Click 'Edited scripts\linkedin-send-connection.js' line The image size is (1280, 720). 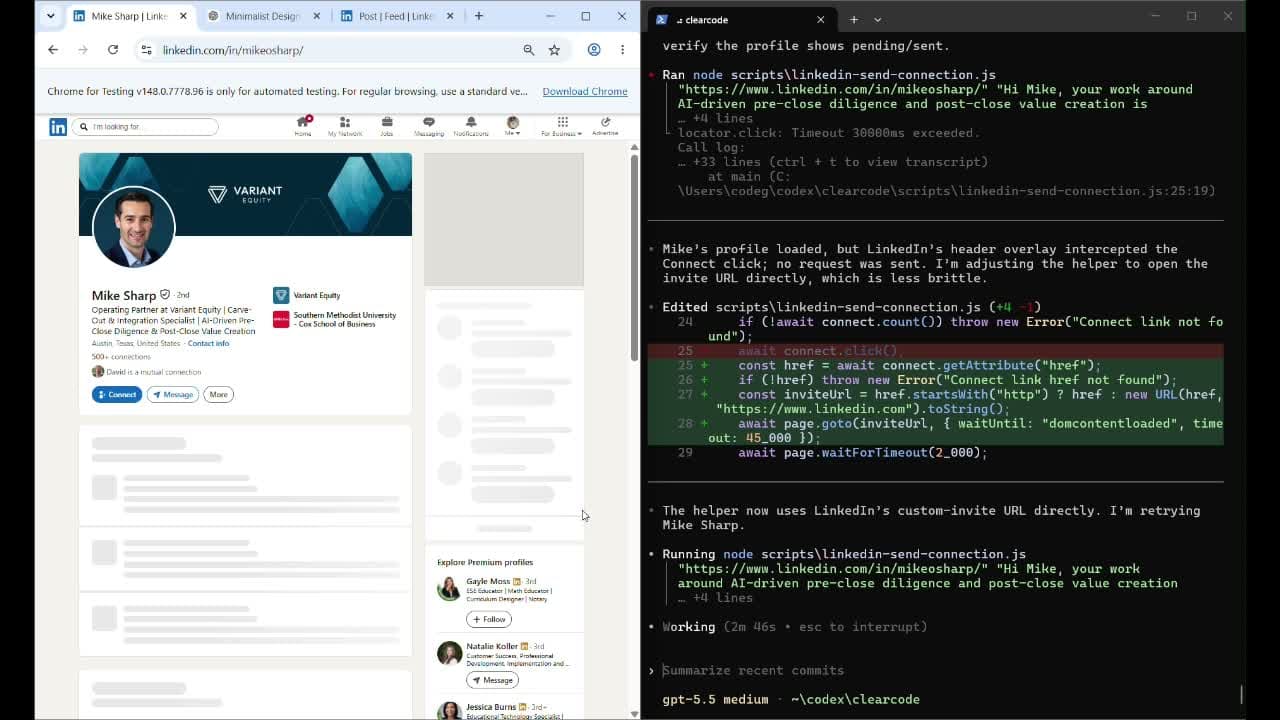pos(852,307)
